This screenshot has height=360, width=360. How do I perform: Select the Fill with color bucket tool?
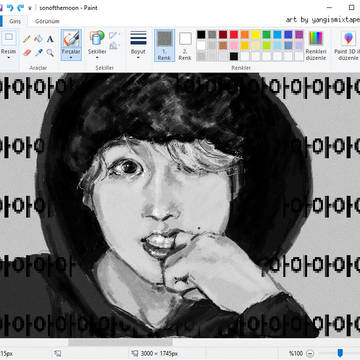[x=38, y=39]
